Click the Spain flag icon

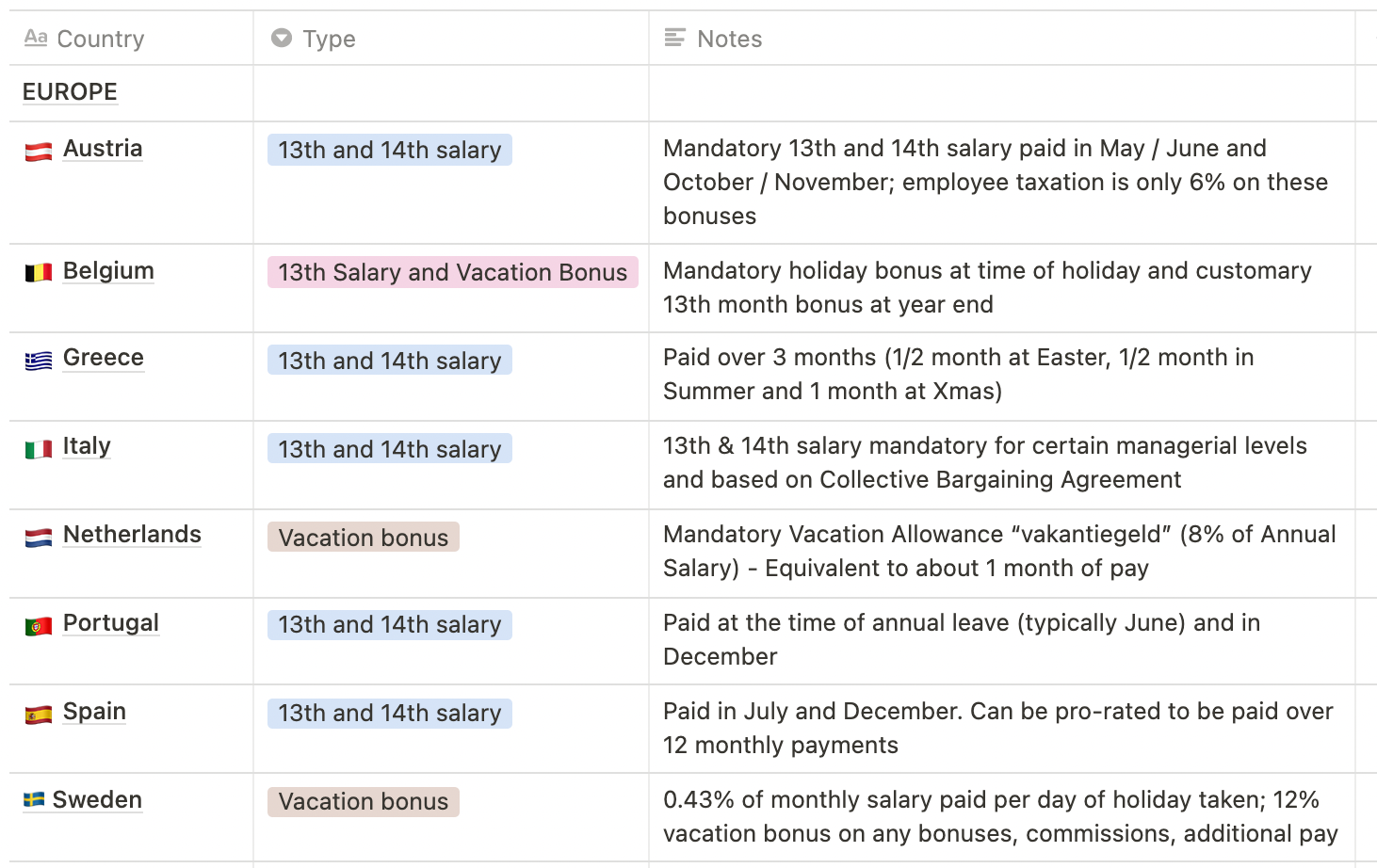(37, 713)
